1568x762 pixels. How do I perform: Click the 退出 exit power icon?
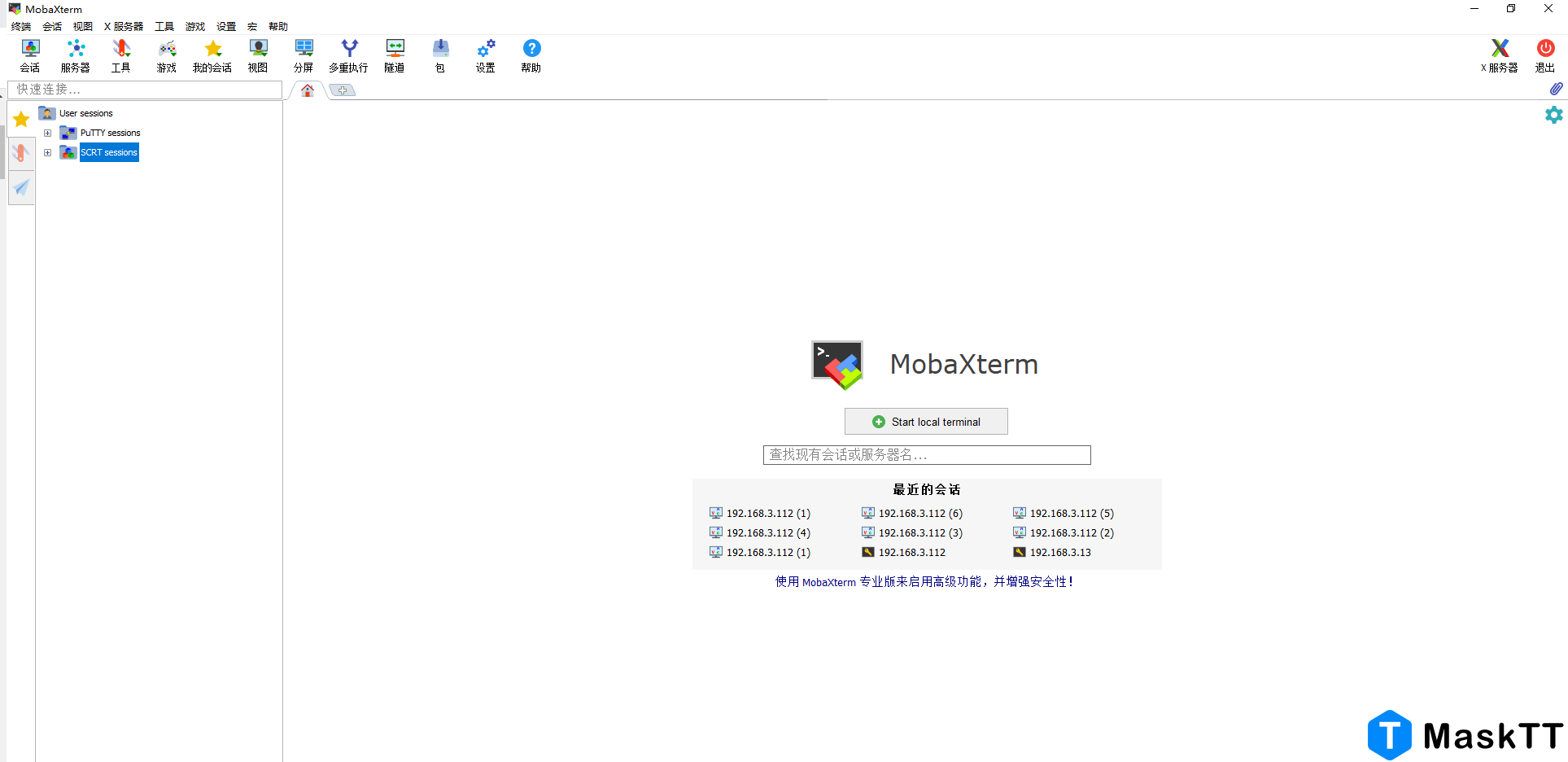[1545, 56]
